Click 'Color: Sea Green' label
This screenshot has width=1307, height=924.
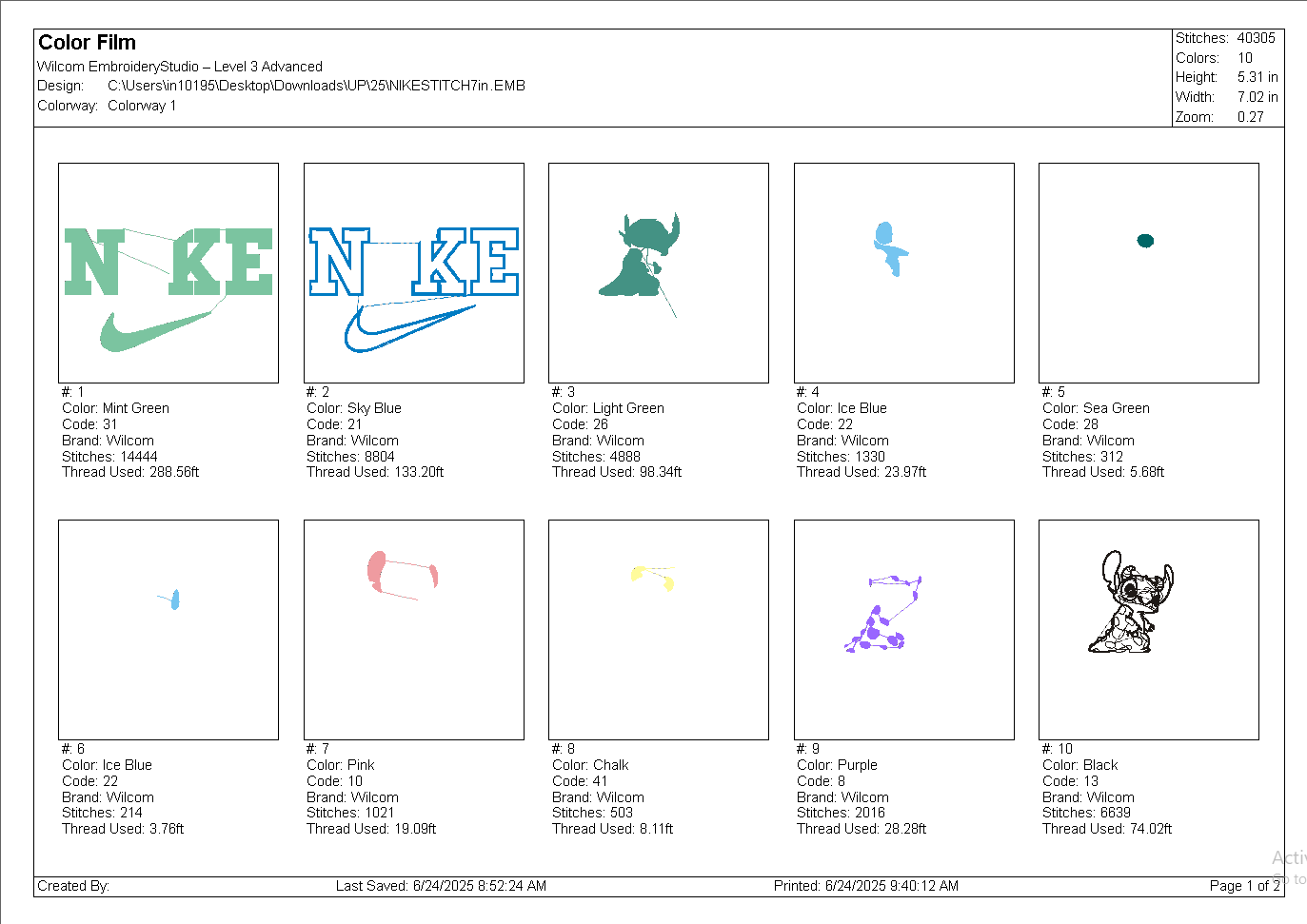click(1096, 408)
